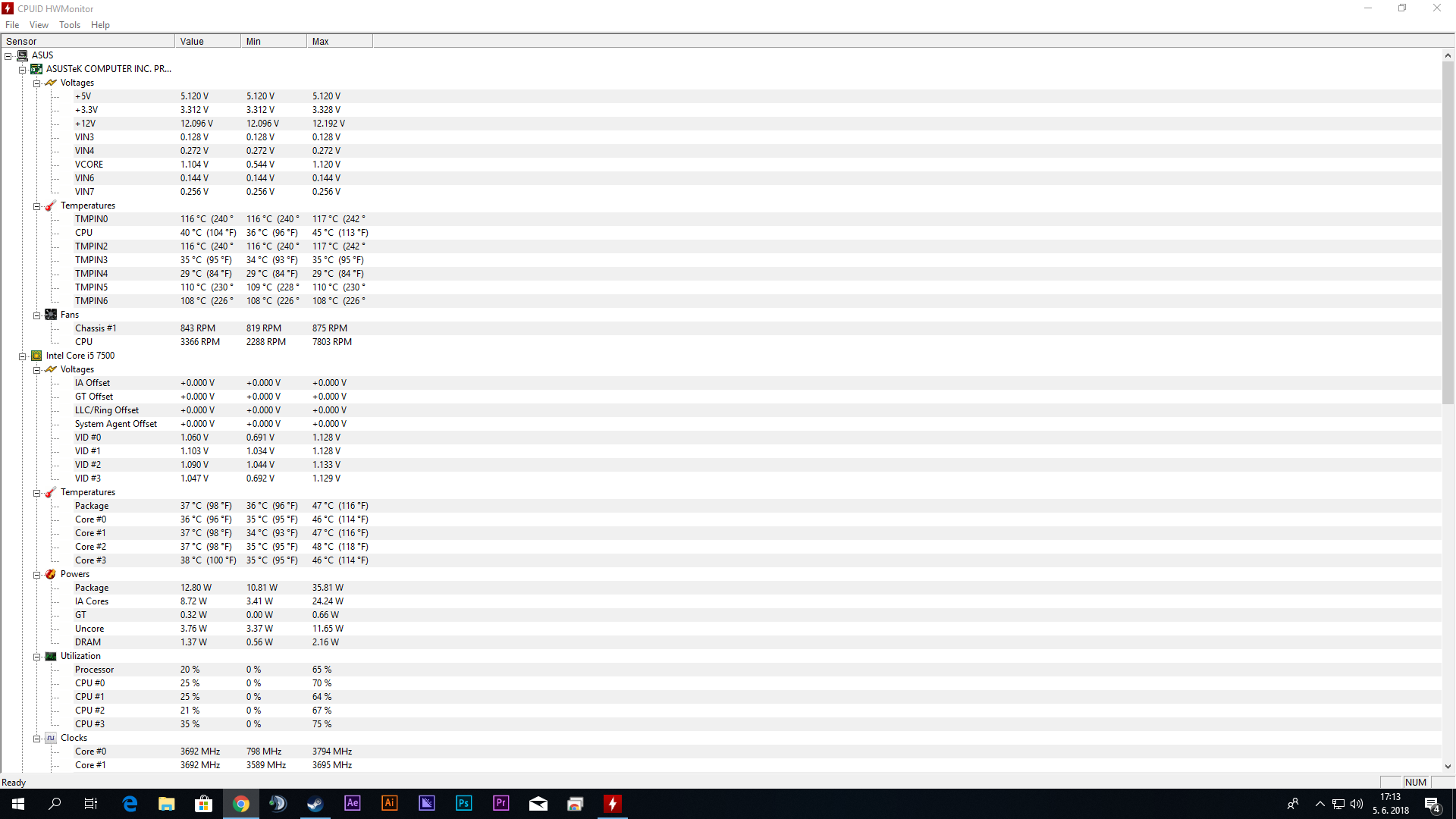The image size is (1456, 819).
Task: Select the VCORE voltage row
Action: 89,165
